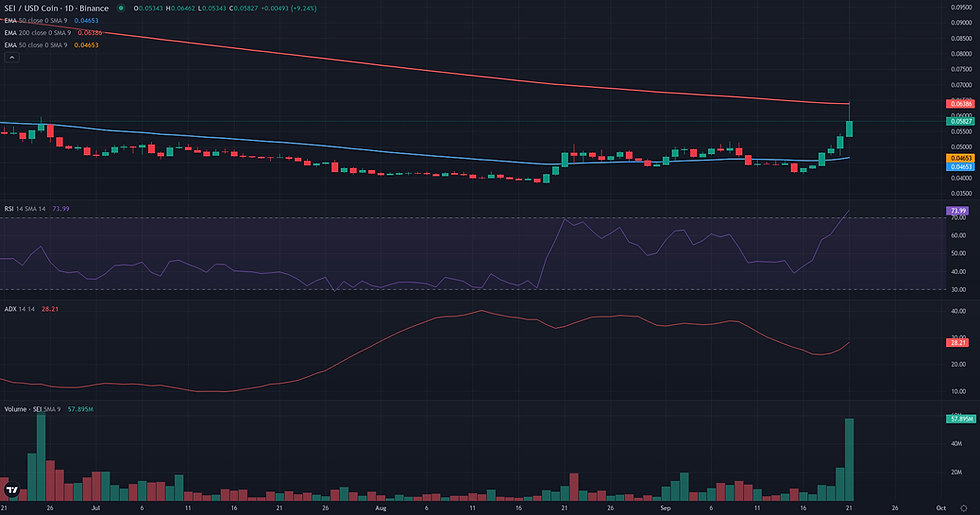The image size is (980, 515).
Task: Click the 0.03500 price scale label
Action: point(961,194)
